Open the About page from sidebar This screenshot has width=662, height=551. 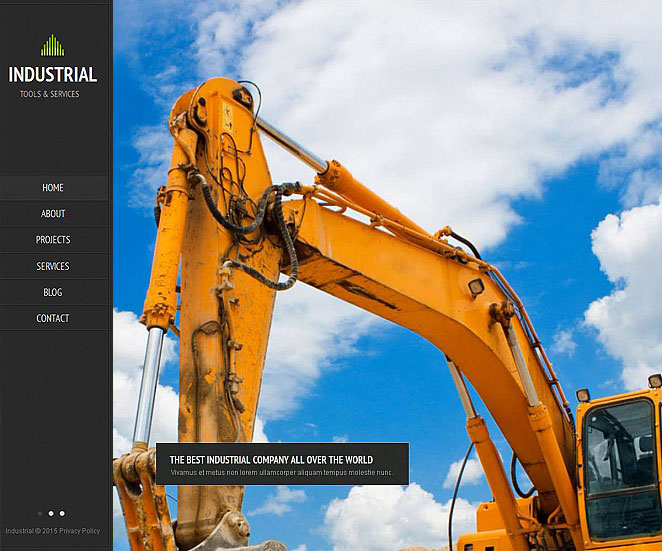tap(53, 214)
